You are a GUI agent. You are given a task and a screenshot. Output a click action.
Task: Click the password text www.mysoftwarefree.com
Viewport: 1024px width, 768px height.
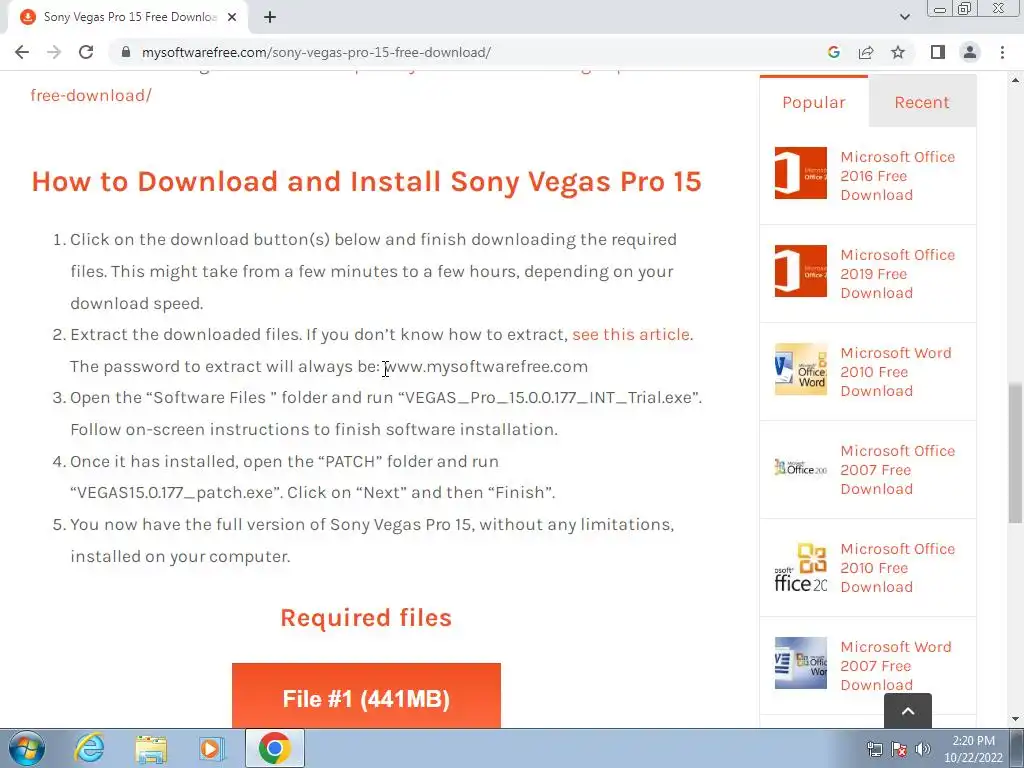click(486, 366)
